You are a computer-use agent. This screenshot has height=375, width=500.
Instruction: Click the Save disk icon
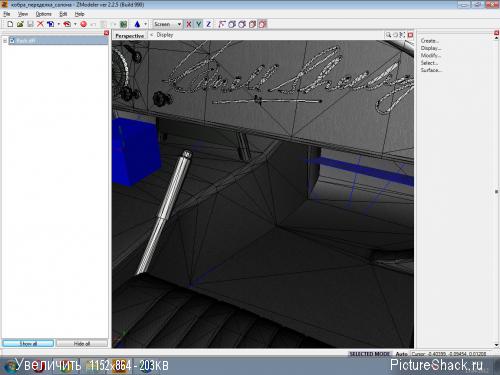click(30, 24)
